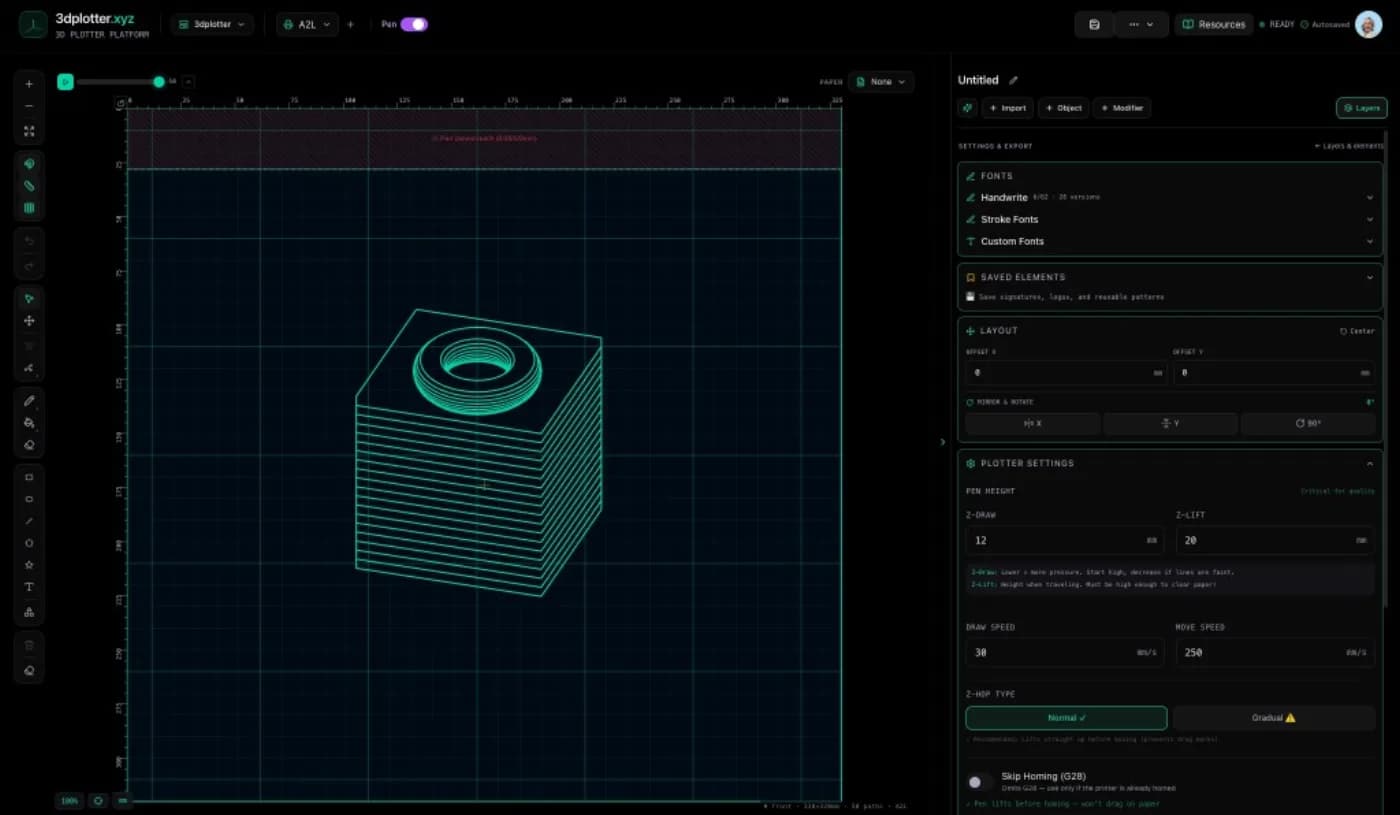Click the zoom in plus icon
The height and width of the screenshot is (815, 1400).
click(29, 84)
